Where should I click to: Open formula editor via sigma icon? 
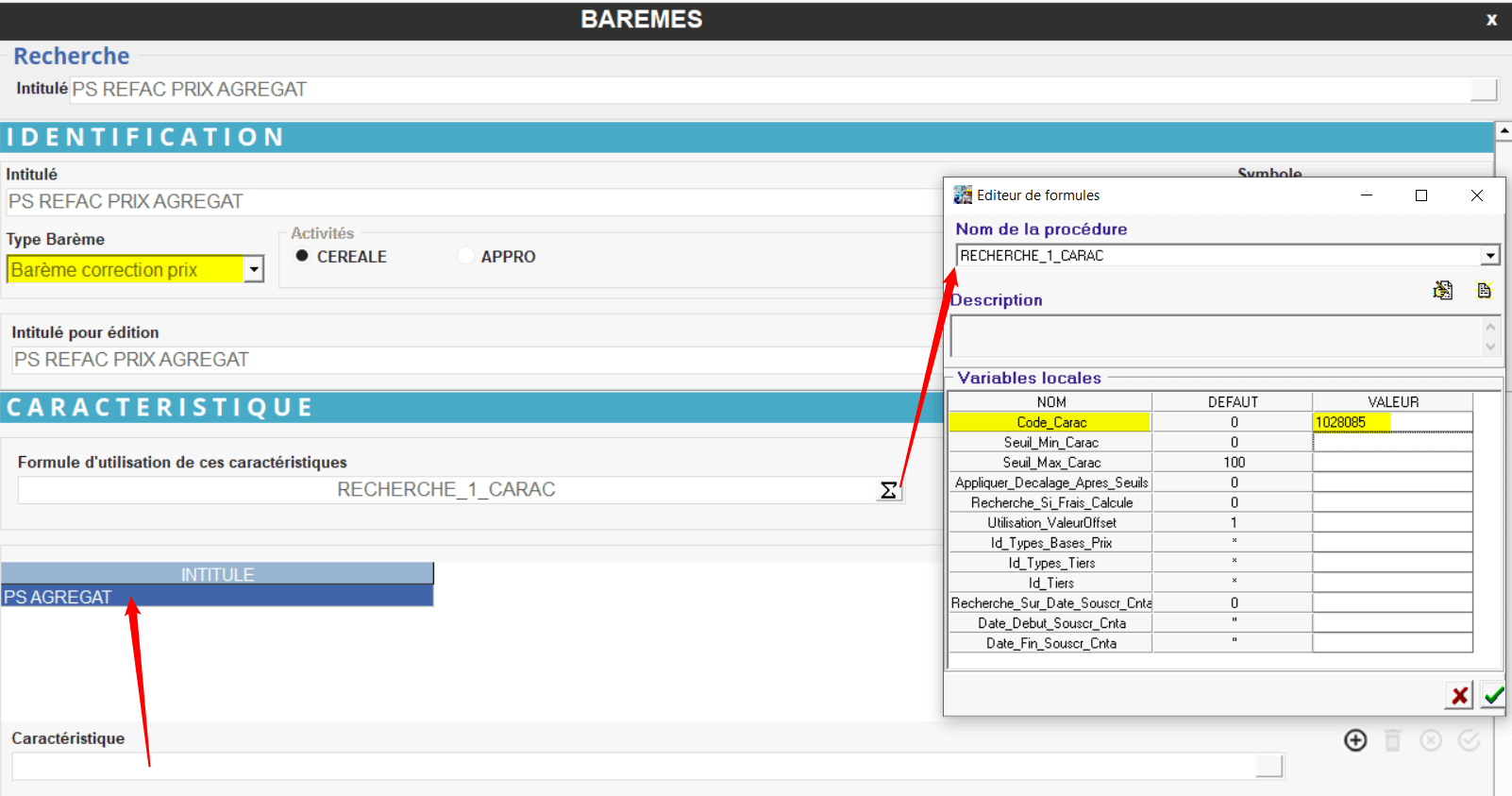[x=888, y=490]
